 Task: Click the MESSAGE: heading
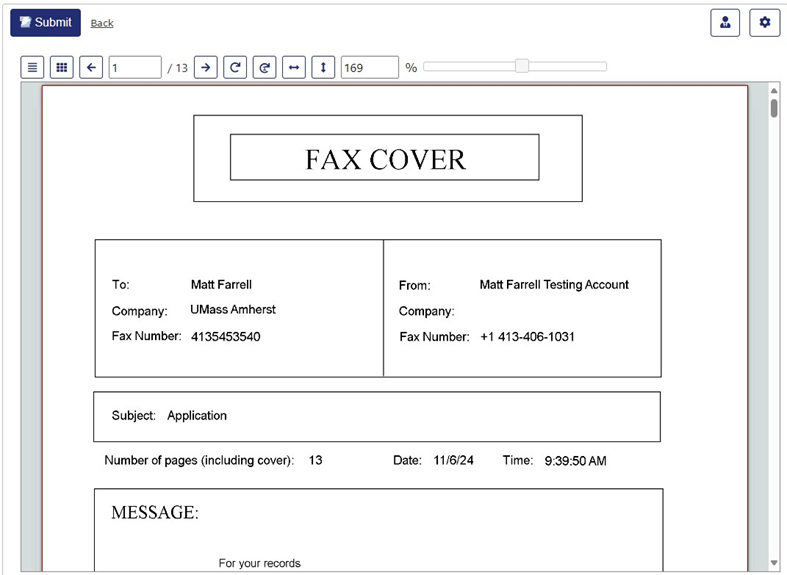155,512
